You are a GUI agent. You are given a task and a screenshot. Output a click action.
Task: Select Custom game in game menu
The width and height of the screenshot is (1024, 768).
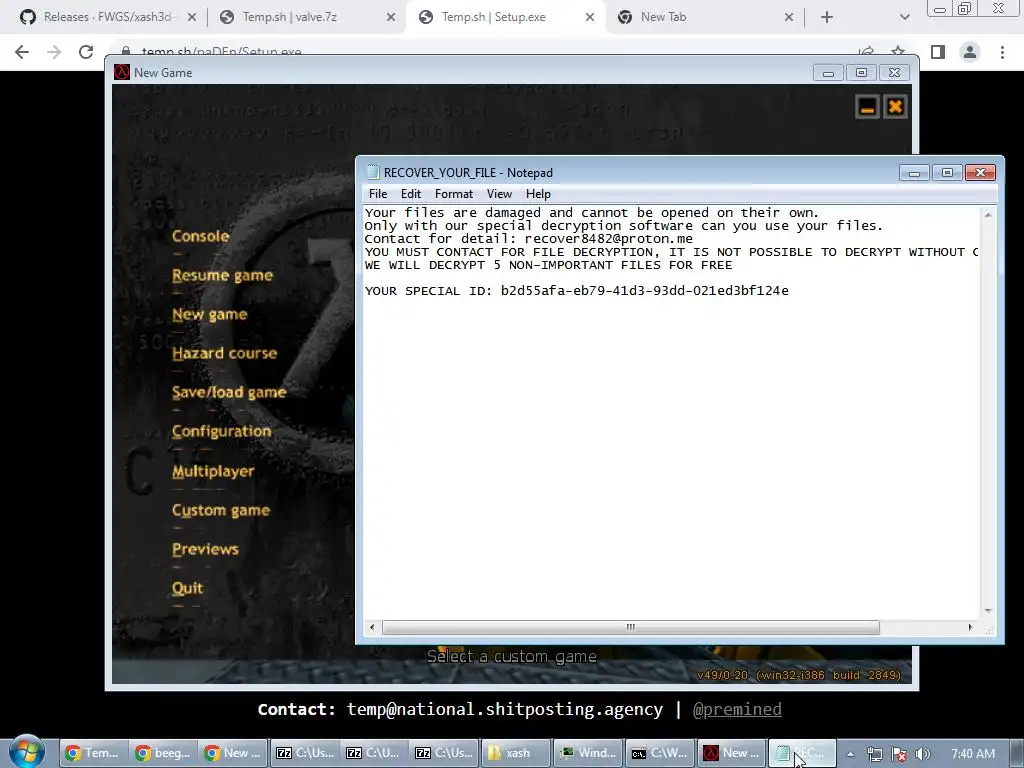[221, 510]
